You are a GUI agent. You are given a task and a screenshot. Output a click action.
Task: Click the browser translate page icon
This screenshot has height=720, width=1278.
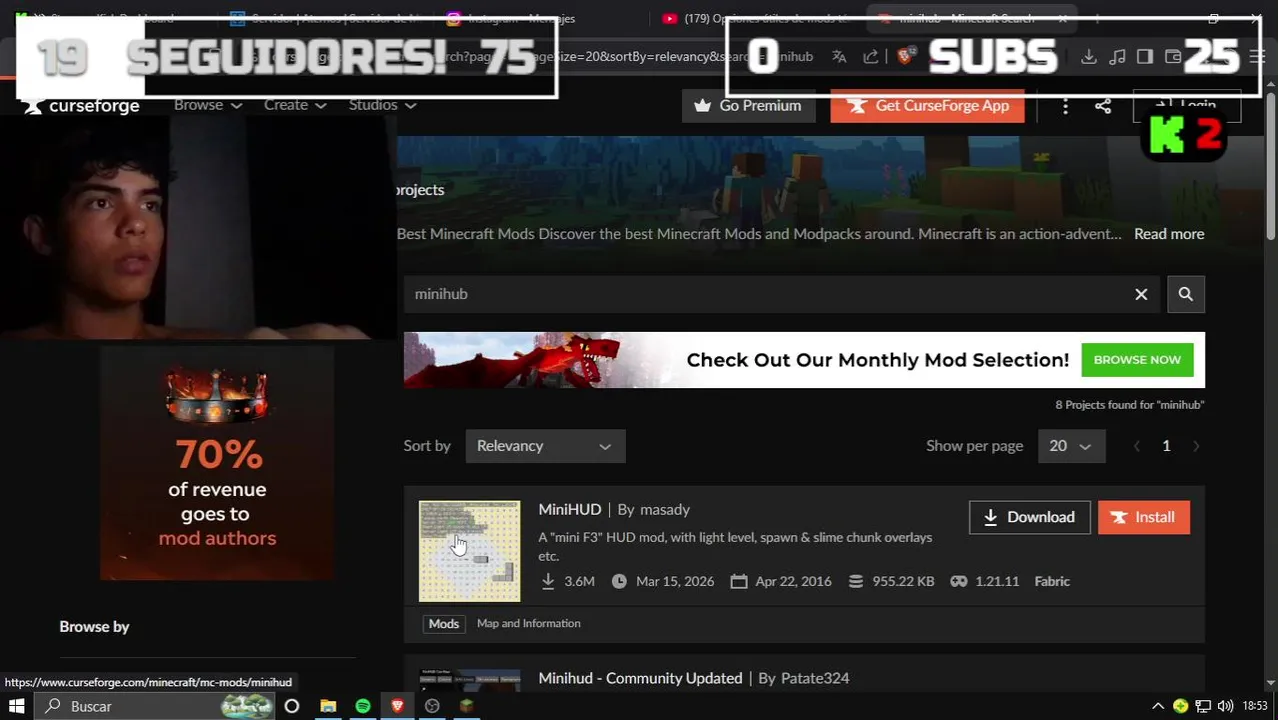point(839,57)
